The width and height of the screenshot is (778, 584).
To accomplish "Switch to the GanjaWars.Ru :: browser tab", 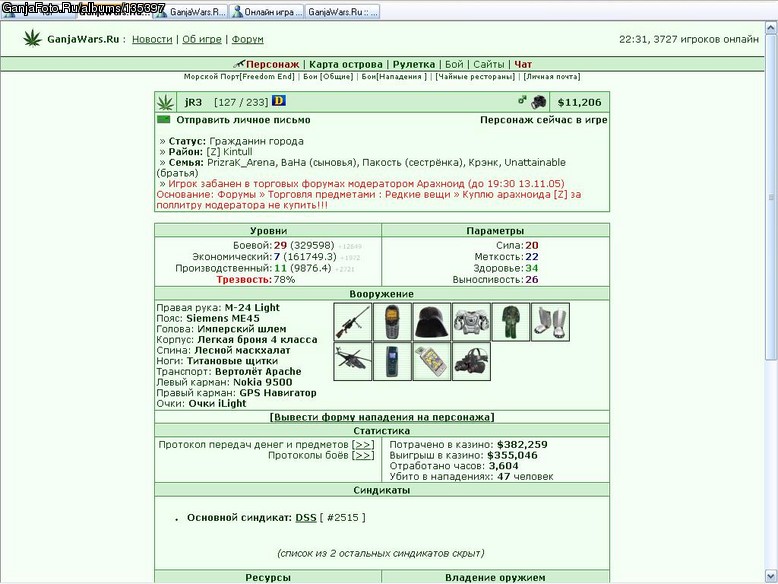I will [342, 11].
